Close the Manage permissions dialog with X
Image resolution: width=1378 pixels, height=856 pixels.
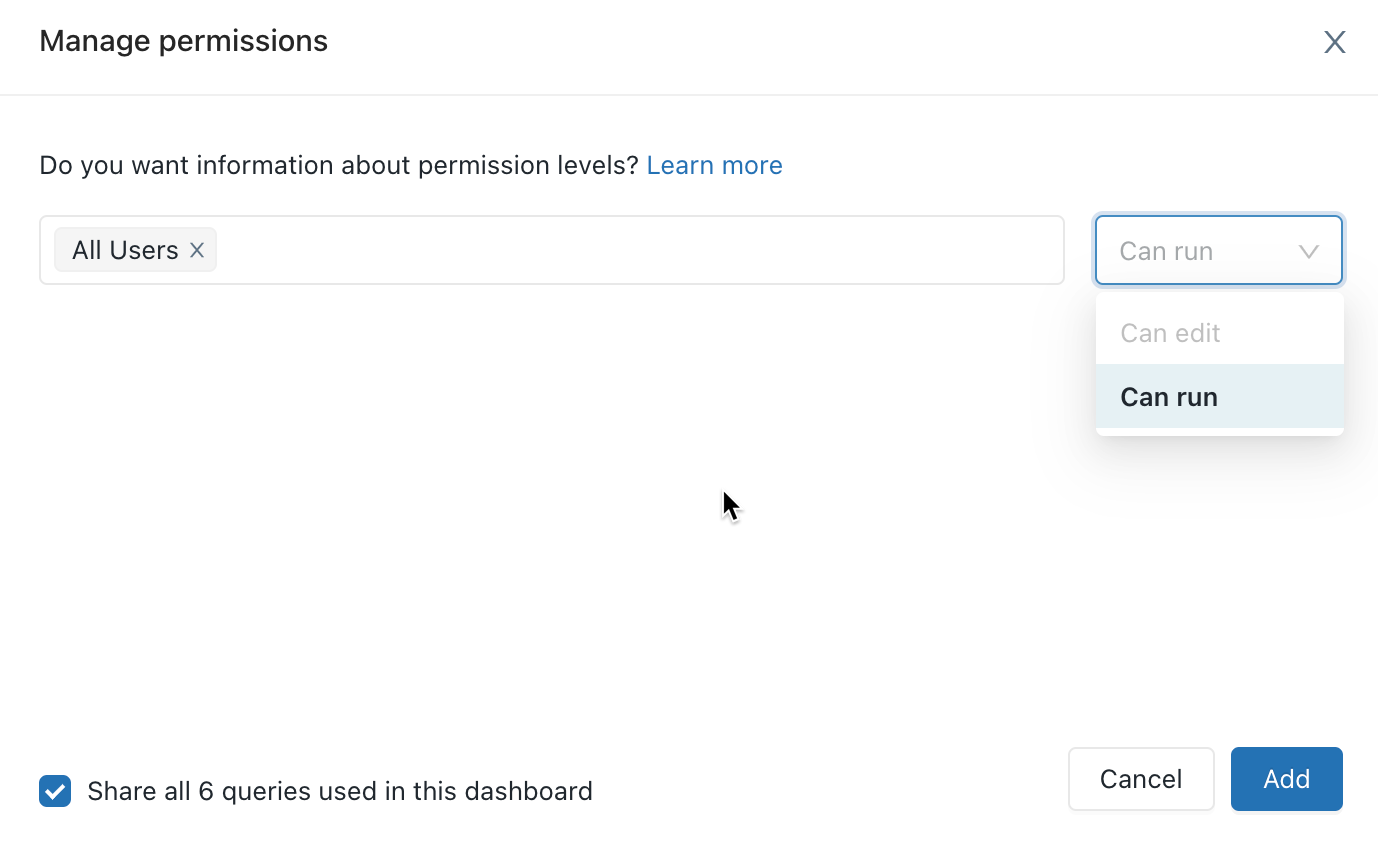[x=1334, y=42]
